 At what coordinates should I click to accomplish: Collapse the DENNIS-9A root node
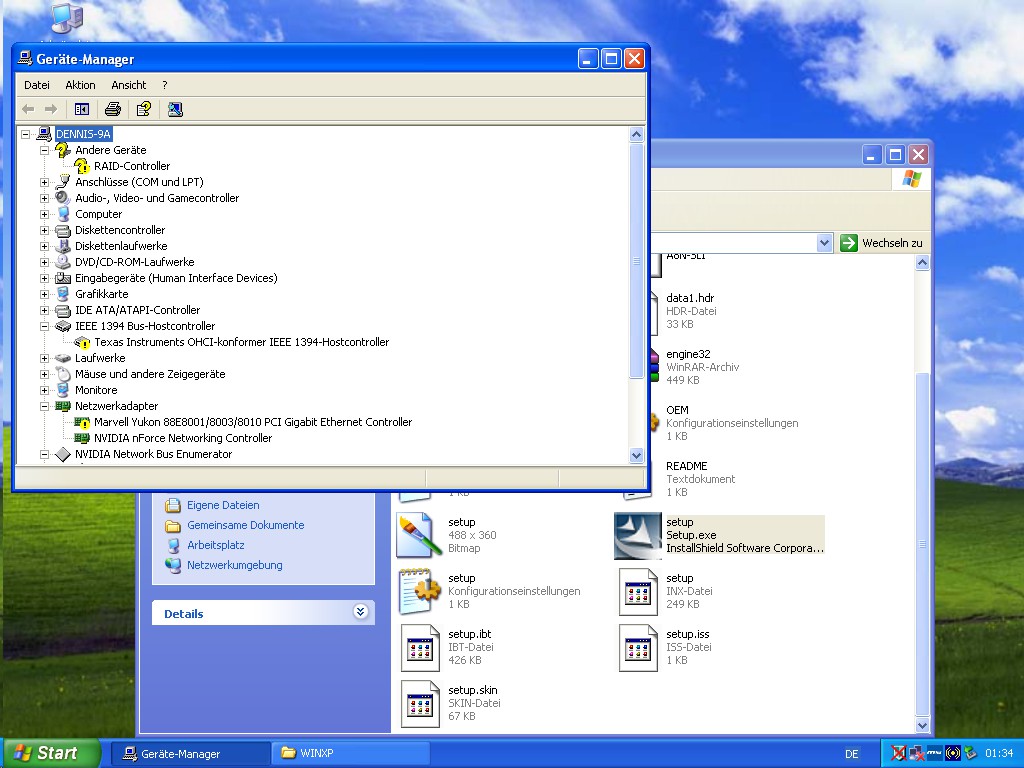[x=25, y=134]
